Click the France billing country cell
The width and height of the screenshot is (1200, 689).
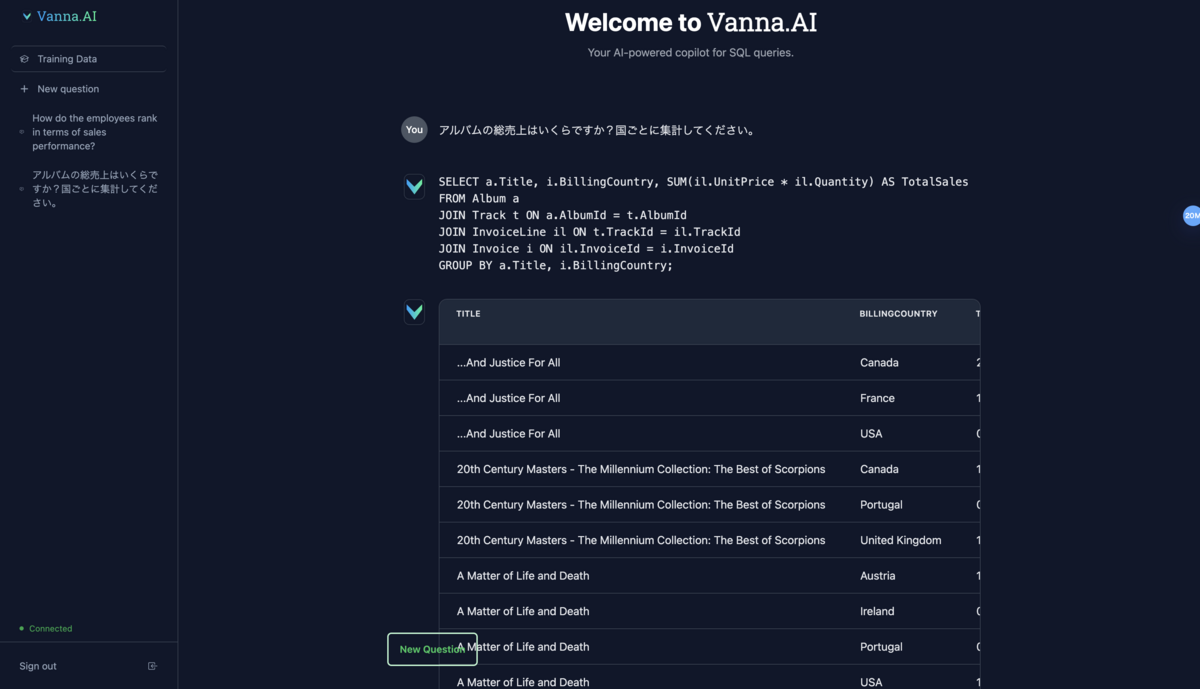point(877,398)
